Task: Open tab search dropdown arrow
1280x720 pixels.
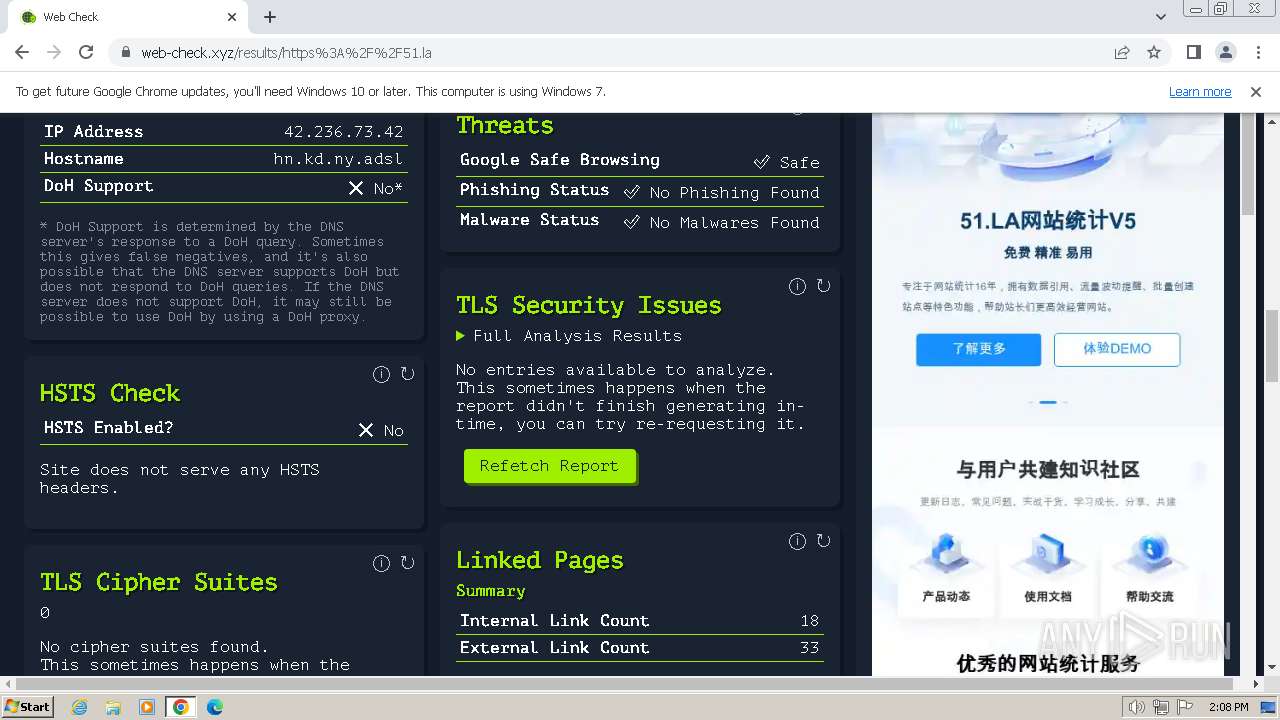Action: coord(1160,17)
